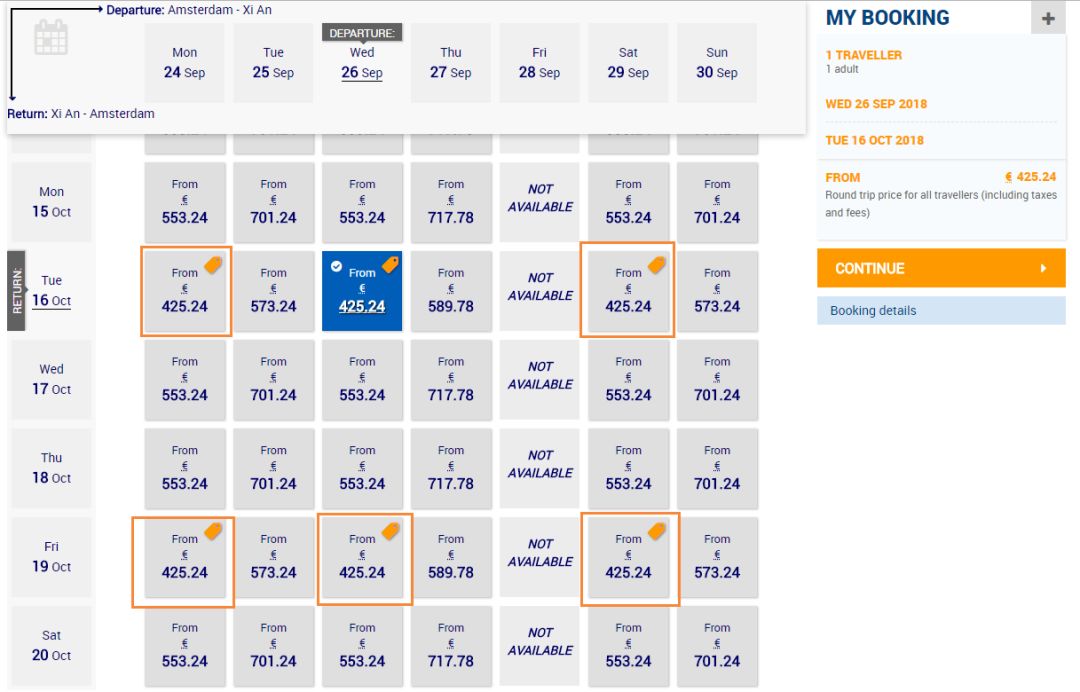
Task: Select the Wed 26 Sep departure column
Action: (362, 63)
